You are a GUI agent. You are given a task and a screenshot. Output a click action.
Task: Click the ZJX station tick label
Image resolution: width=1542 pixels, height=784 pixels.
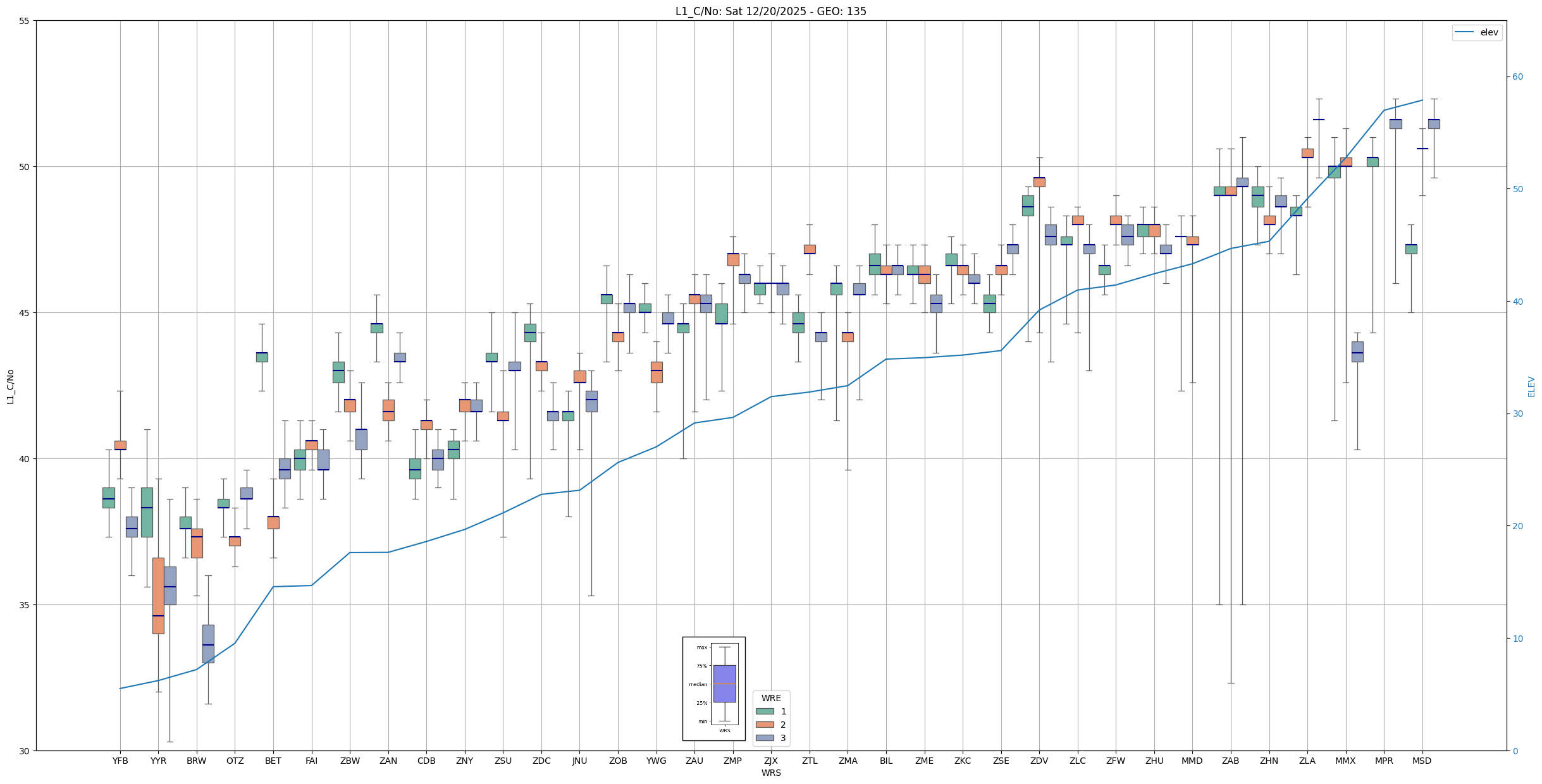[771, 761]
